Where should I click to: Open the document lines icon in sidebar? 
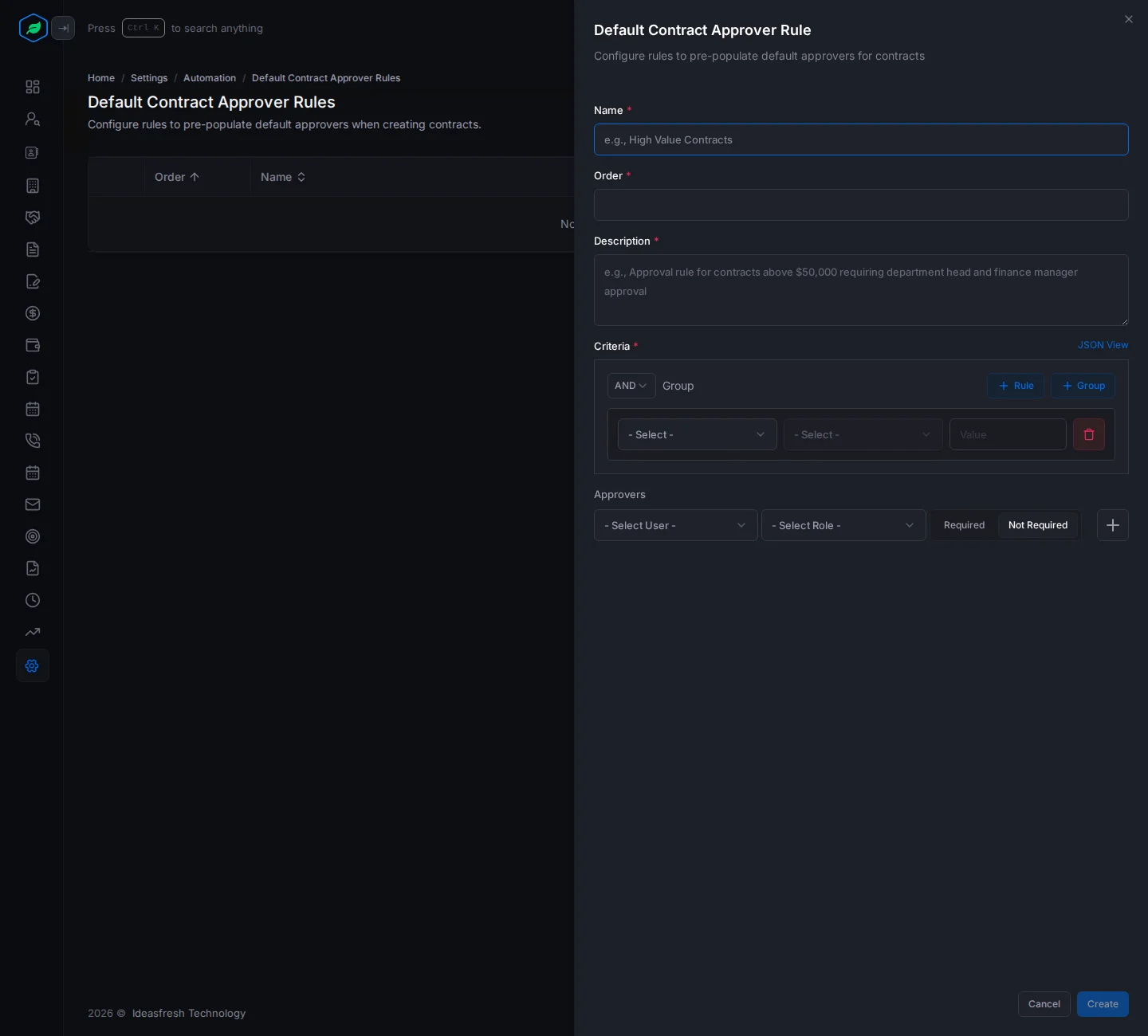33,249
